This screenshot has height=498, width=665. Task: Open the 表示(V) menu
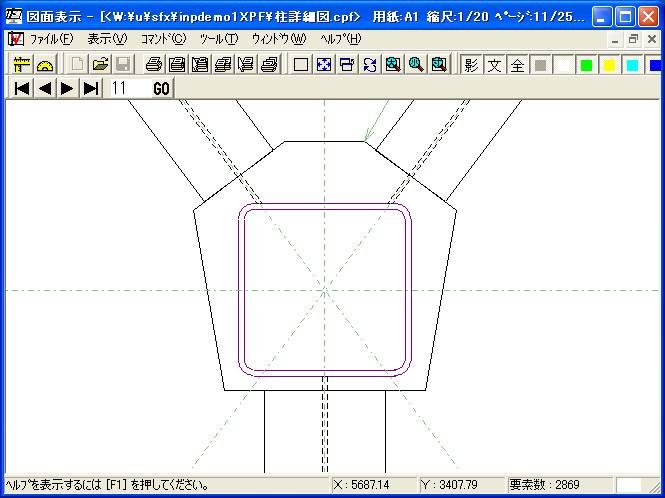[107, 39]
